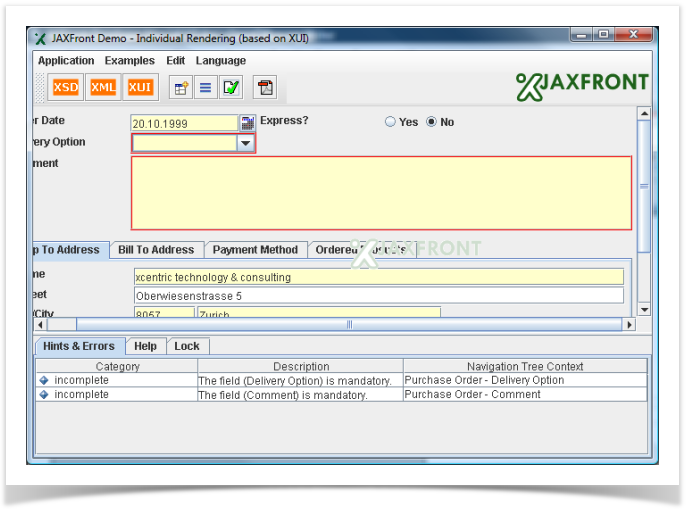Select No for Express
693x514 pixels.
432,122
